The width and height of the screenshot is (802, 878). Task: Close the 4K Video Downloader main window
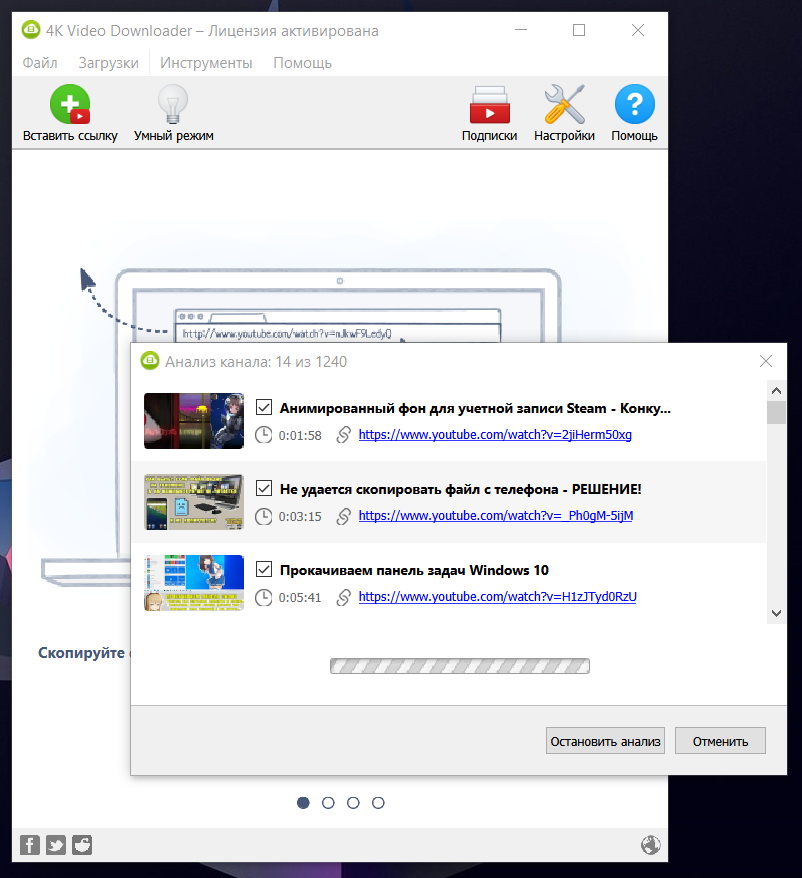(x=638, y=30)
